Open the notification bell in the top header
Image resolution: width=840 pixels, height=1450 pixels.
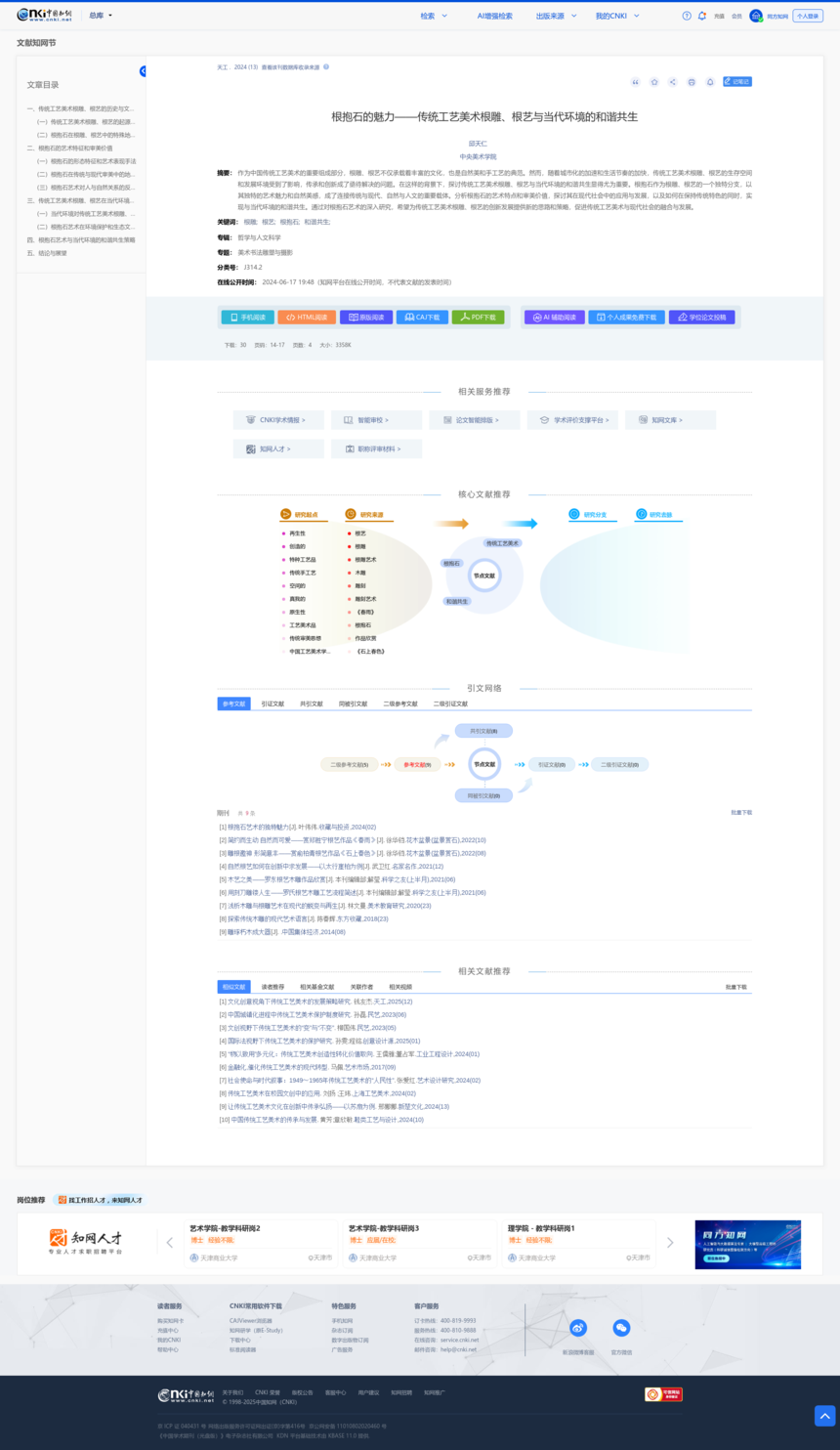coord(702,16)
